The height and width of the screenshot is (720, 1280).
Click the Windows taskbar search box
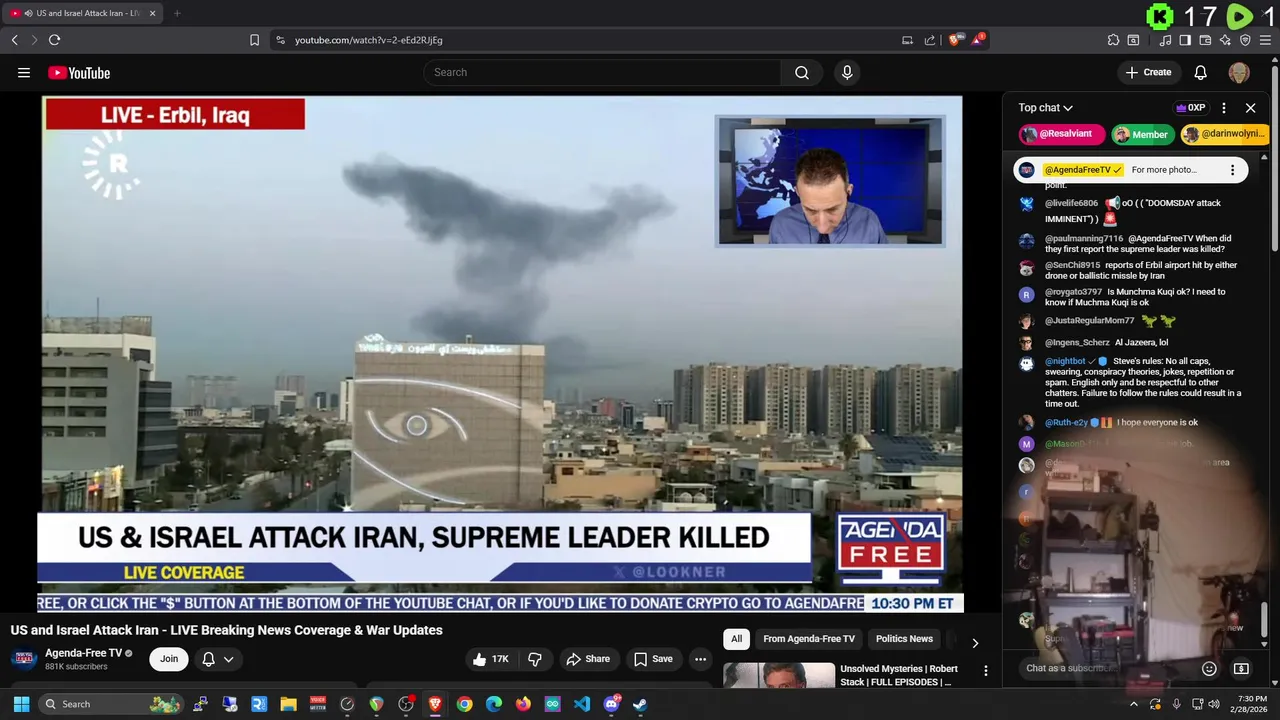pyautogui.click(x=112, y=704)
